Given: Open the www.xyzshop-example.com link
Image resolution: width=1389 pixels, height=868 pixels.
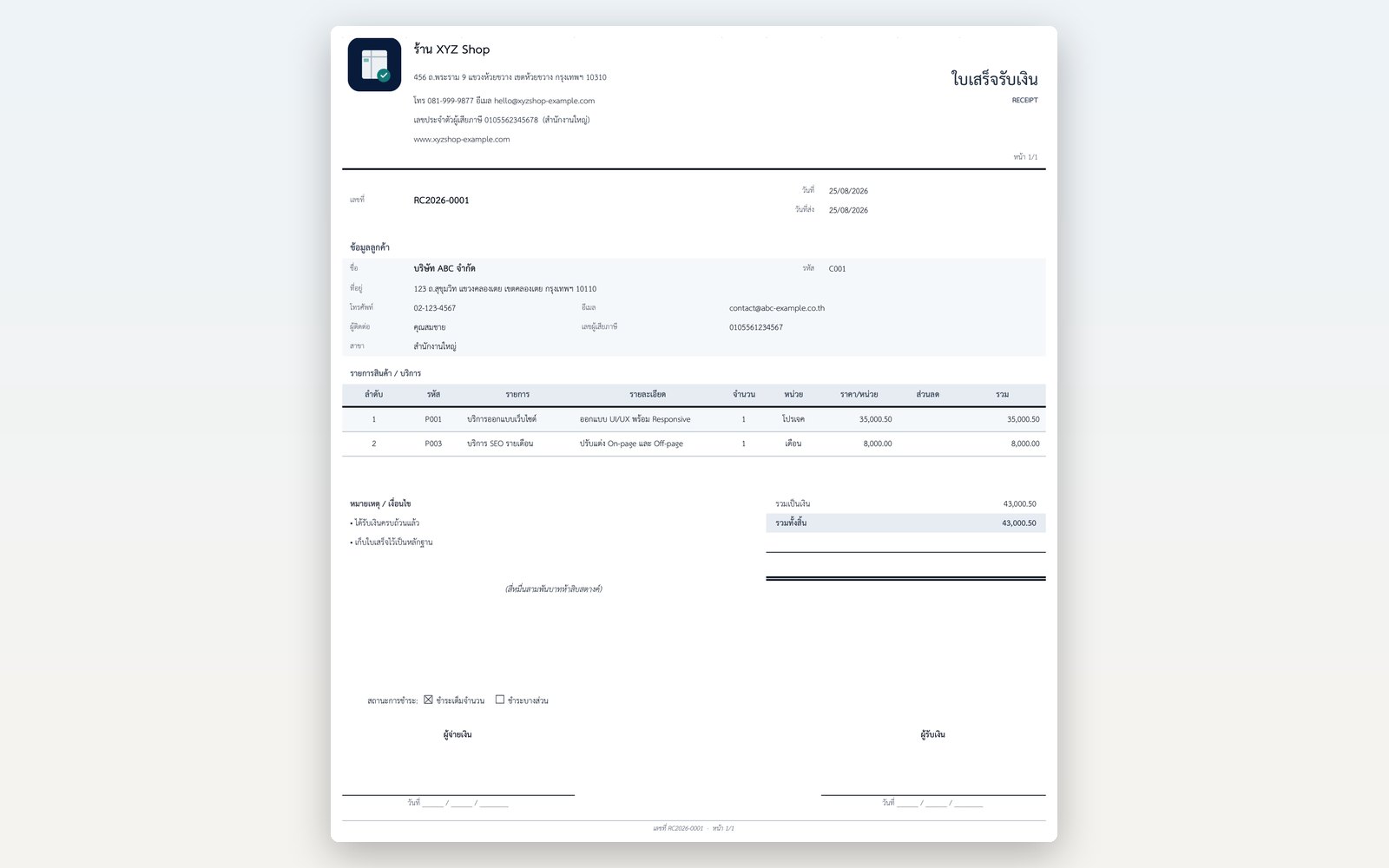Looking at the screenshot, I should coord(462,139).
